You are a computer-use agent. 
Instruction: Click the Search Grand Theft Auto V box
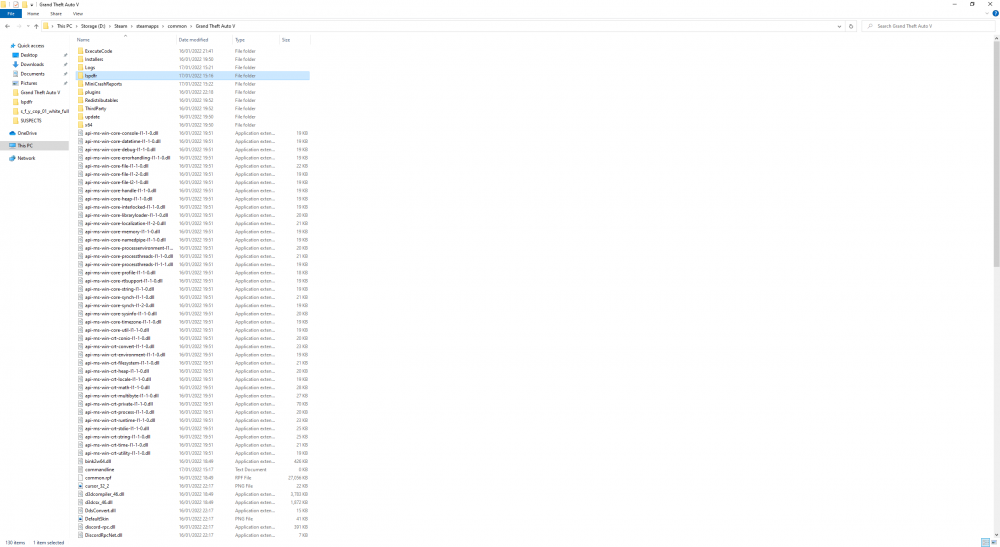[x=929, y=26]
